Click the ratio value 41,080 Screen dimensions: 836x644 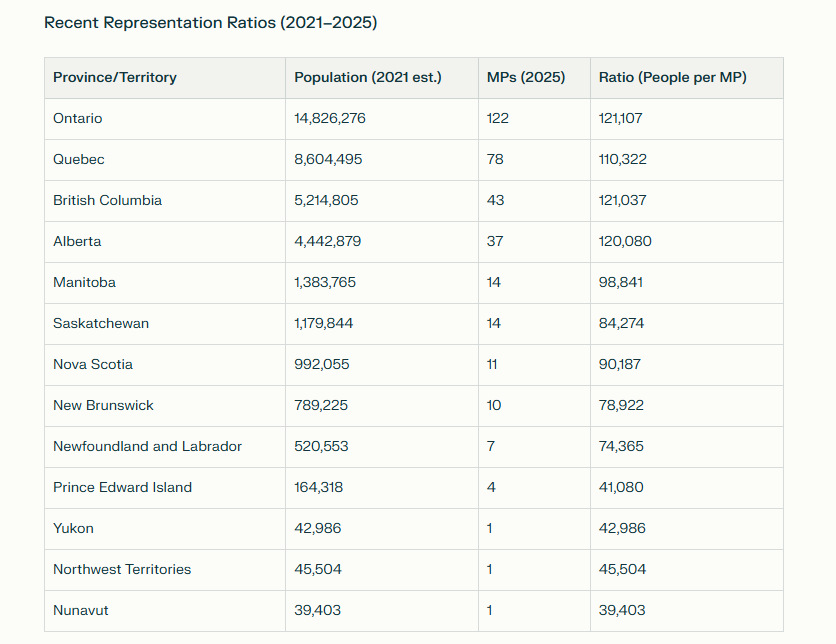pyautogui.click(x=621, y=488)
